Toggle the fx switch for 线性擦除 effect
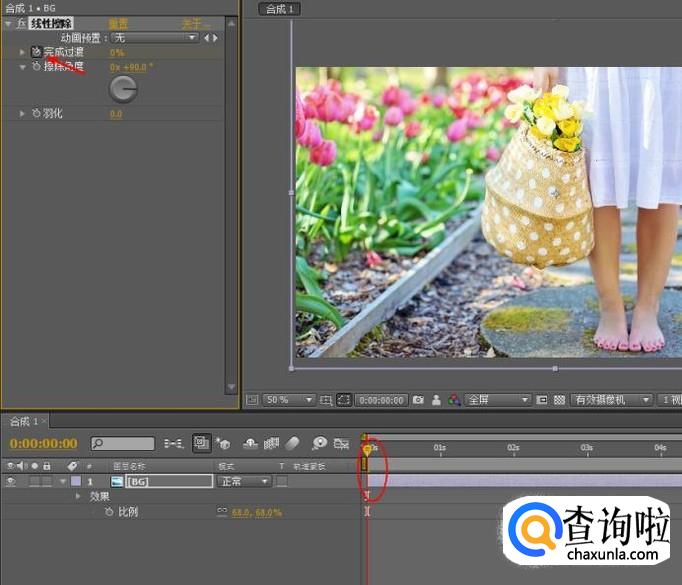The height and width of the screenshot is (585, 682). (x=22, y=23)
